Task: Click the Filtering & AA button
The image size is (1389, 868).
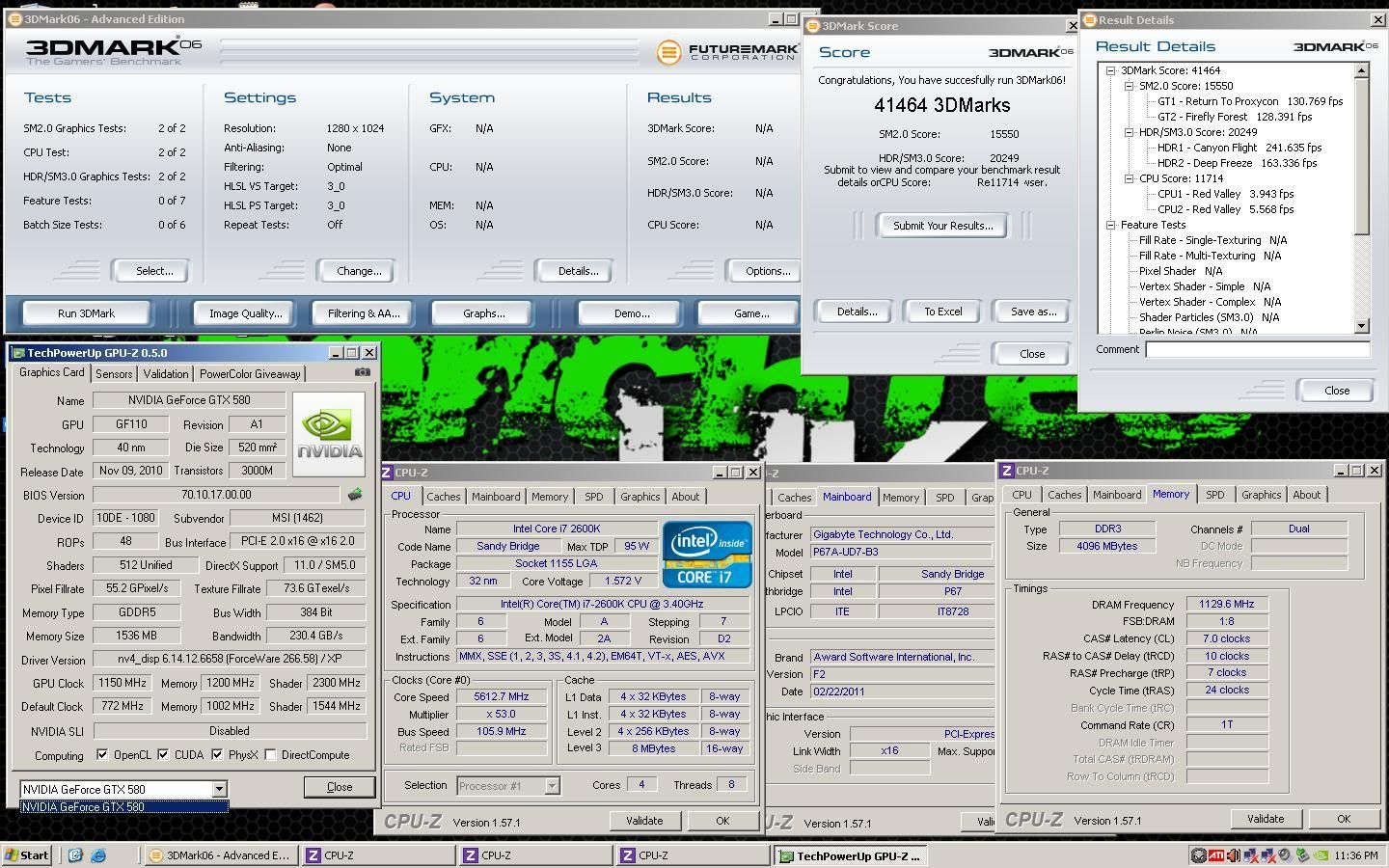Action: coord(364,313)
